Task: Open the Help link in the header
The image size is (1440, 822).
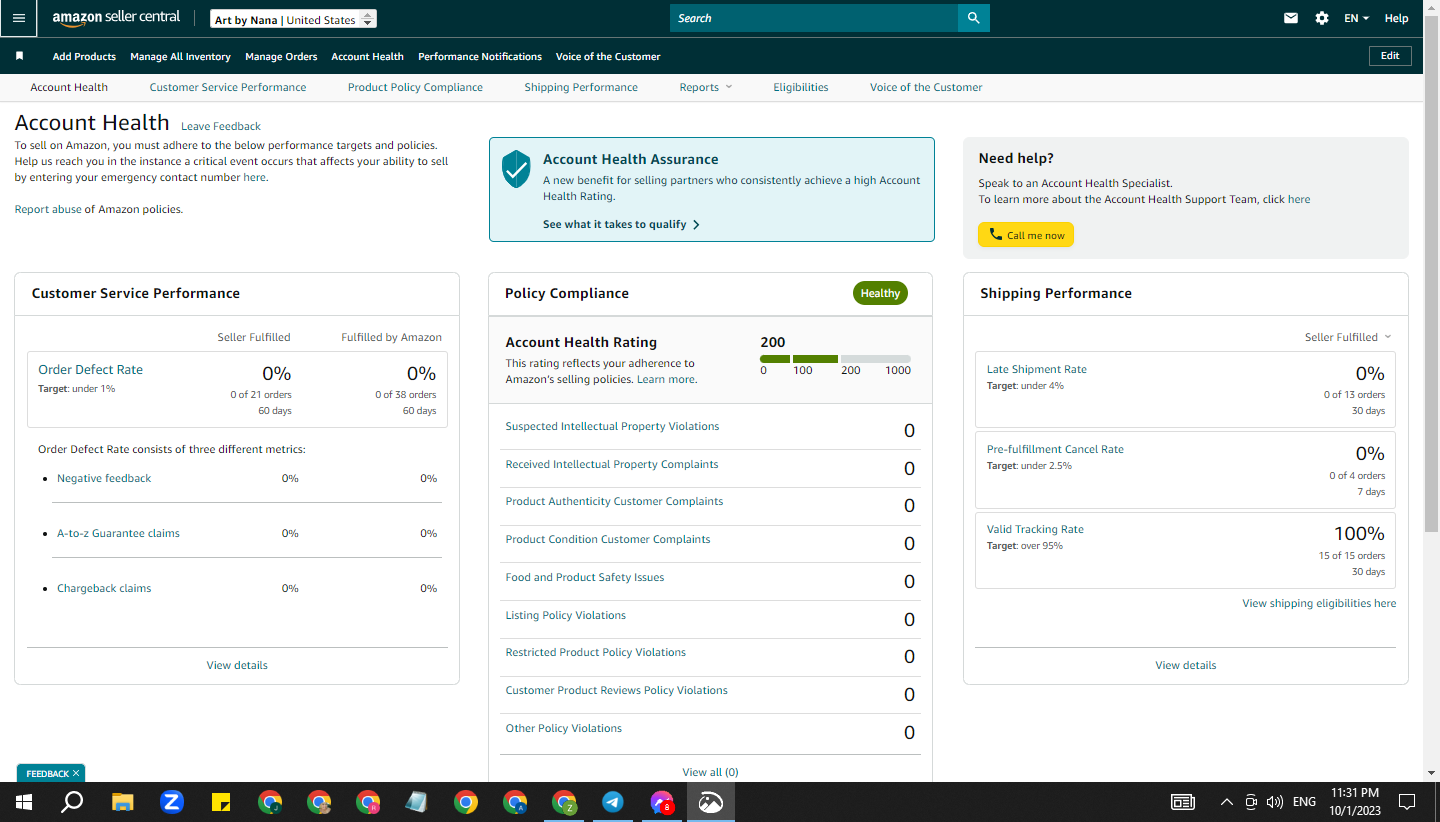Action: [1396, 18]
